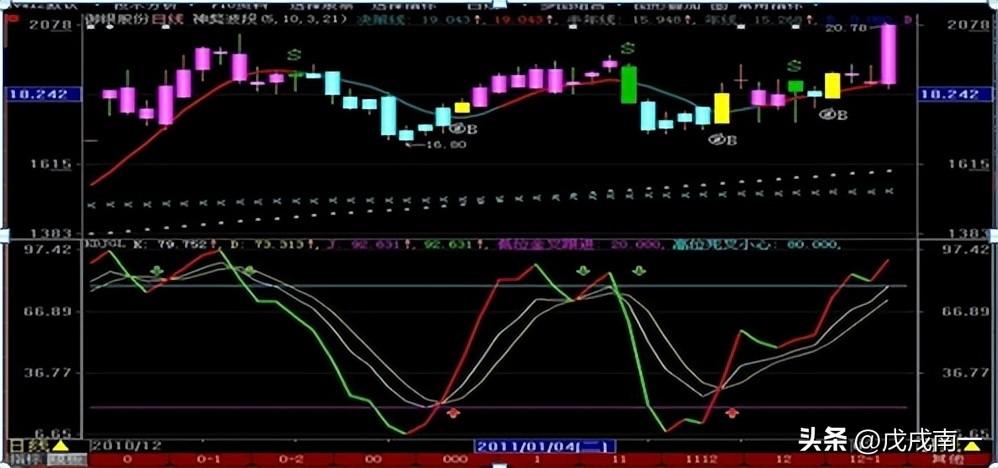Viewport: 998px width, 468px height.
Task: Open the 指标 indicator selector
Action: point(18,460)
